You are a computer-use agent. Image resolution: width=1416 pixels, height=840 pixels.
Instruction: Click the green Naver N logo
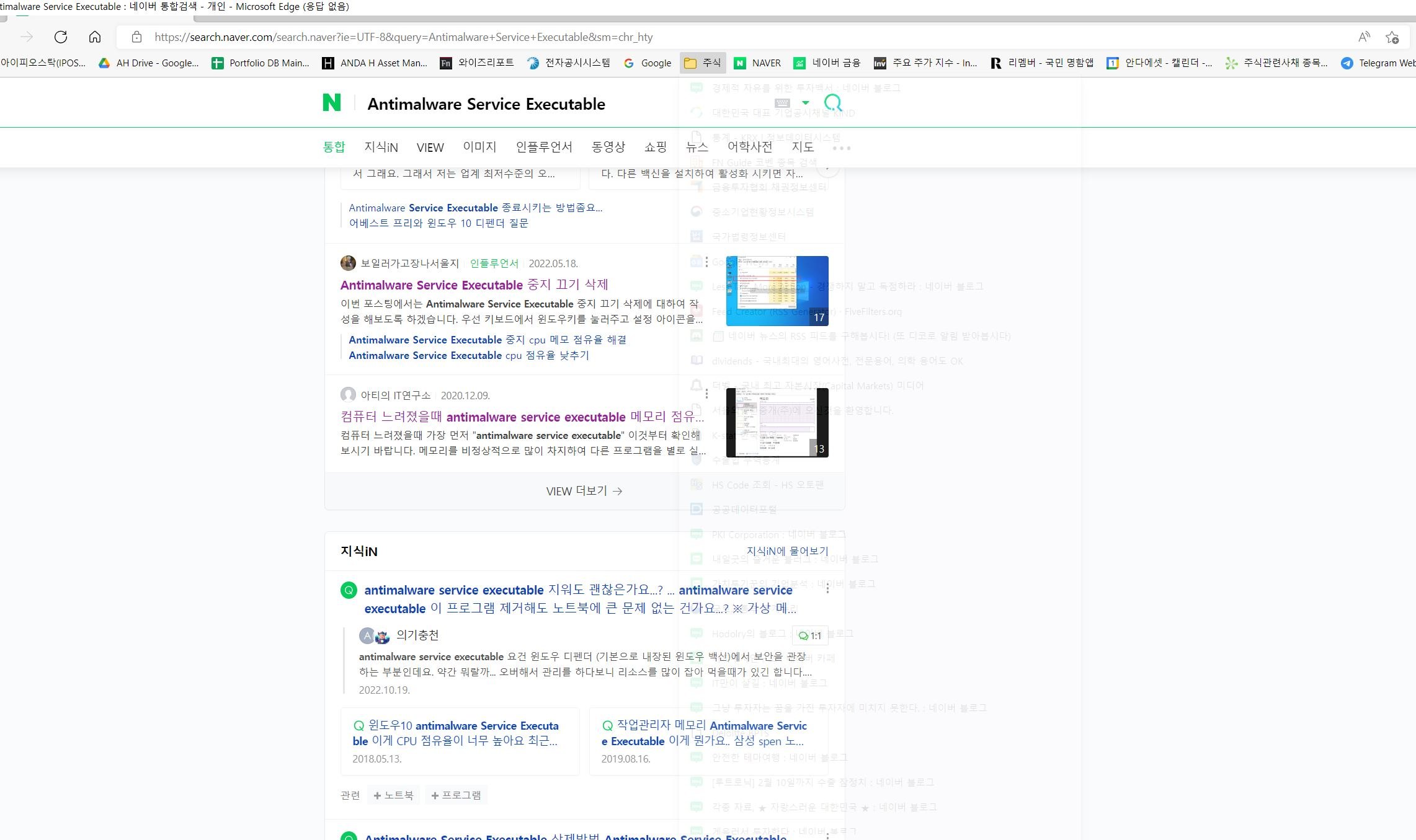click(x=332, y=103)
